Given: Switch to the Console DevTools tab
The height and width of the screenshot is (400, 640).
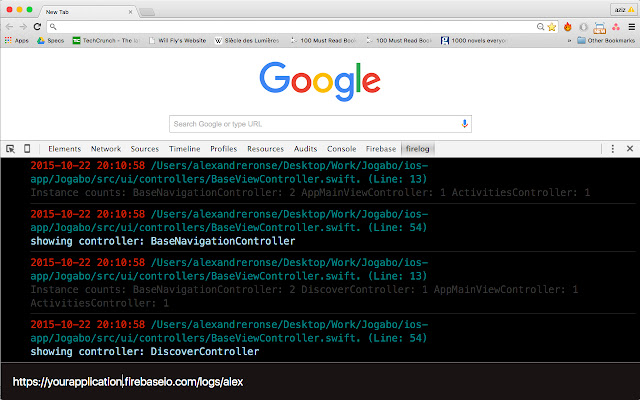Looking at the screenshot, I should pyautogui.click(x=341, y=149).
